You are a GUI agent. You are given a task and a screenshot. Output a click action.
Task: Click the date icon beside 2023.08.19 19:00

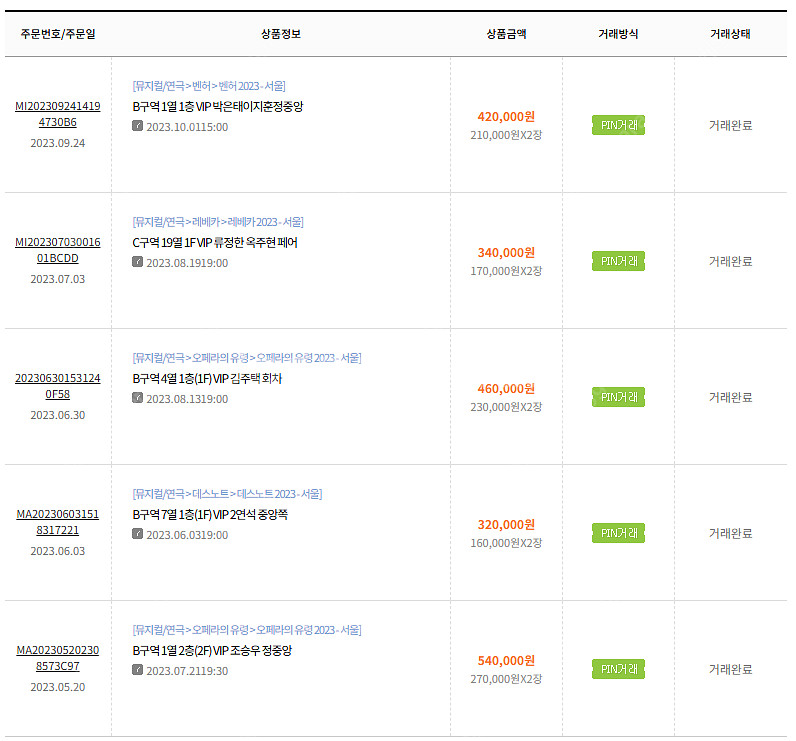tap(137, 261)
